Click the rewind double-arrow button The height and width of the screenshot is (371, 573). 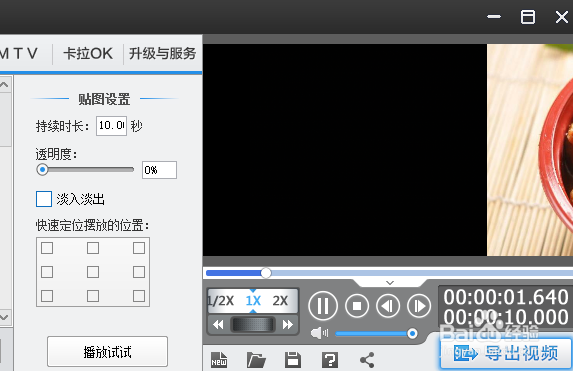pyautogui.click(x=218, y=325)
